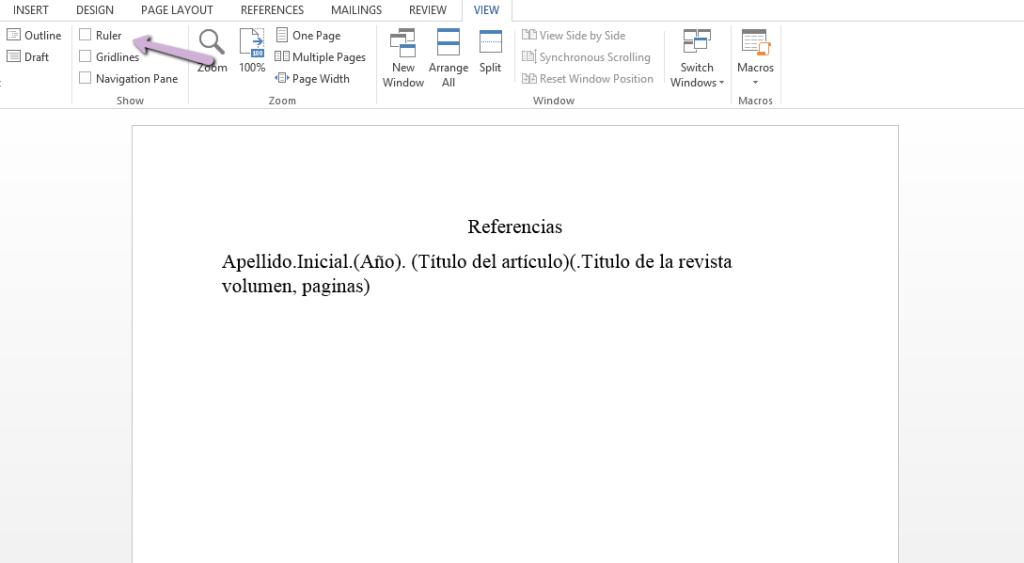
Task: Switch to Multiple Pages view
Action: [320, 57]
